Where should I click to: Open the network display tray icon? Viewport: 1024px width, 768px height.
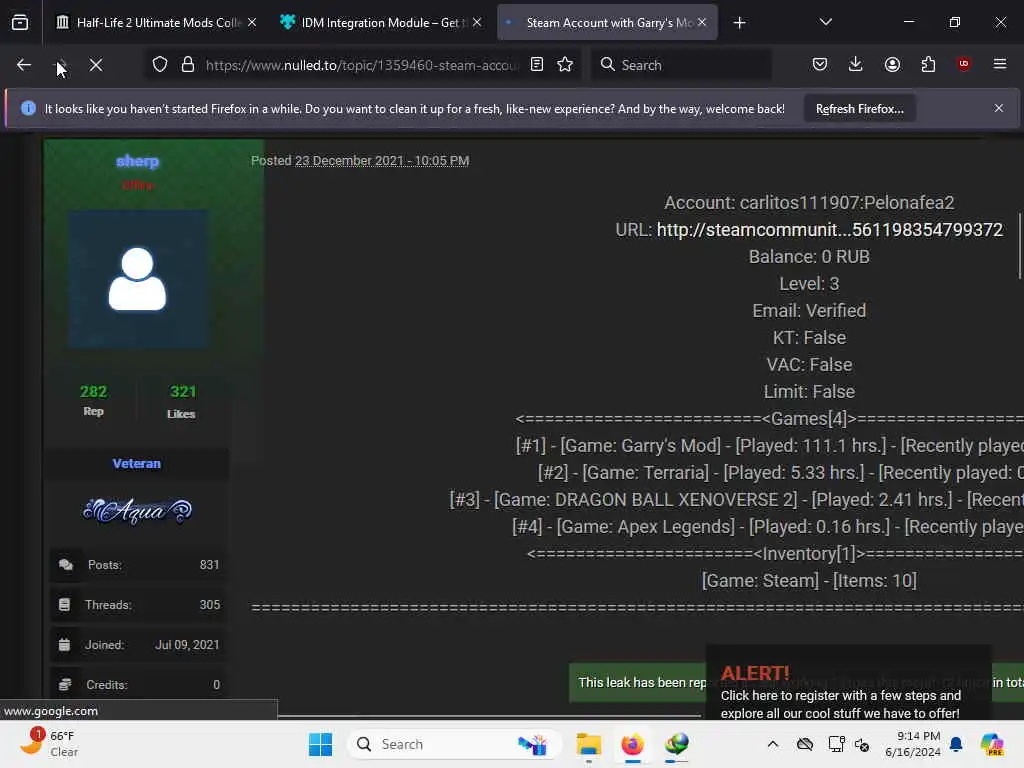pyautogui.click(x=836, y=744)
